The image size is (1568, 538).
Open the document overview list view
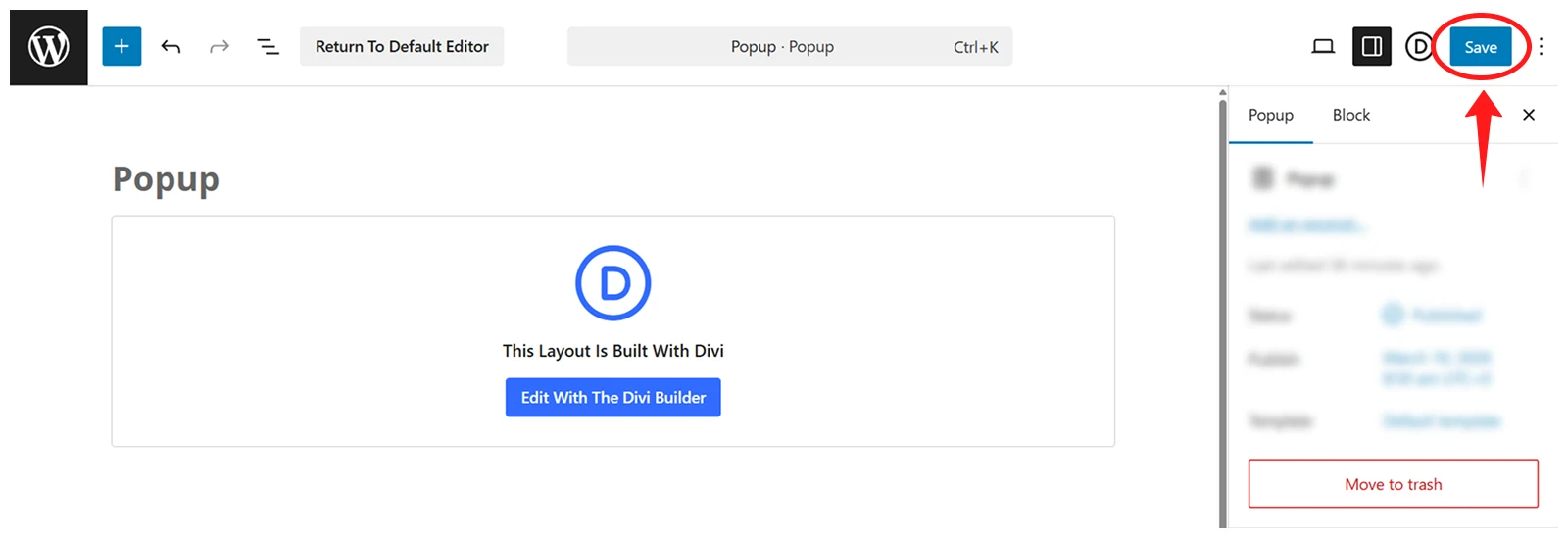(x=268, y=46)
